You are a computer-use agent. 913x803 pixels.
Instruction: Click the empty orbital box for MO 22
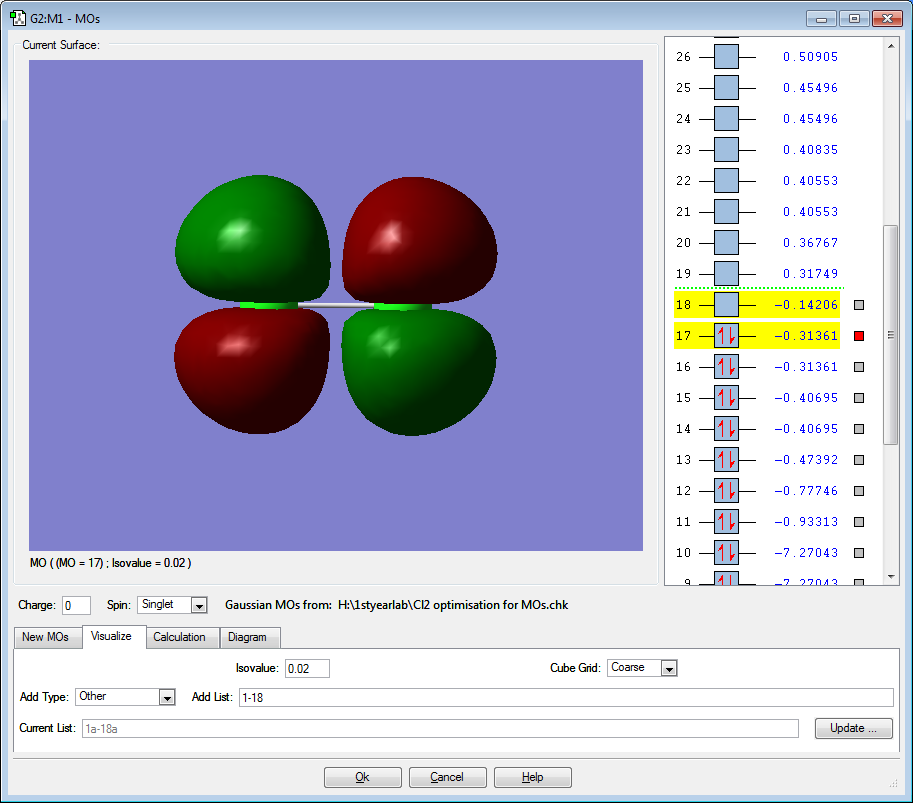pyautogui.click(x=726, y=181)
